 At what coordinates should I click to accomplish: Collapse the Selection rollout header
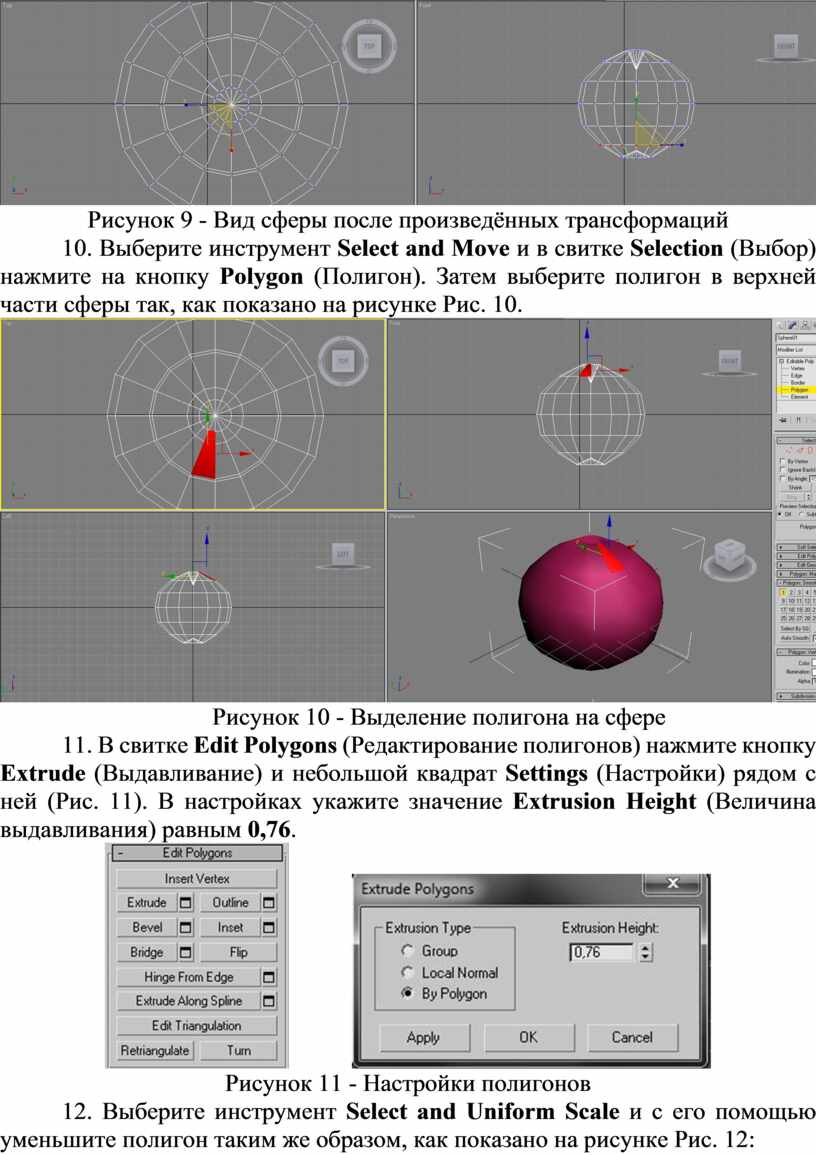tap(796, 440)
